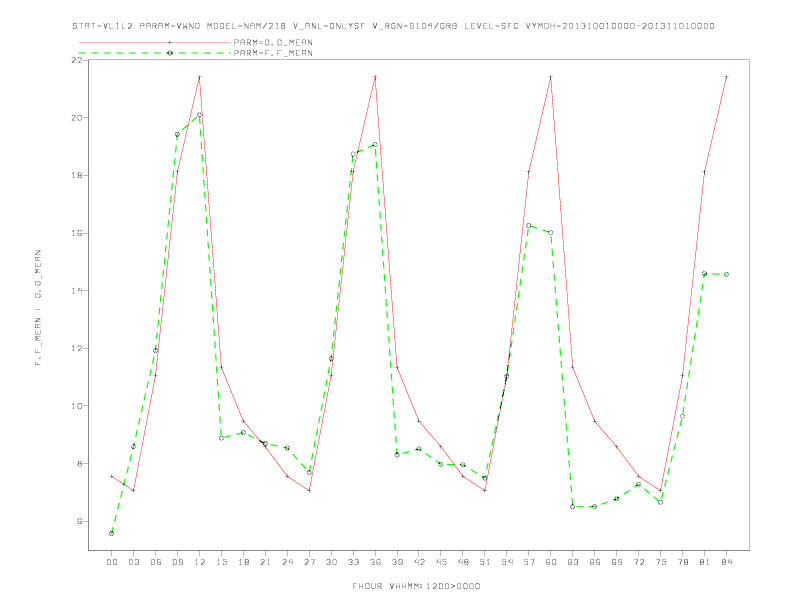Click the green circle data point at hour 63

(x=573, y=506)
